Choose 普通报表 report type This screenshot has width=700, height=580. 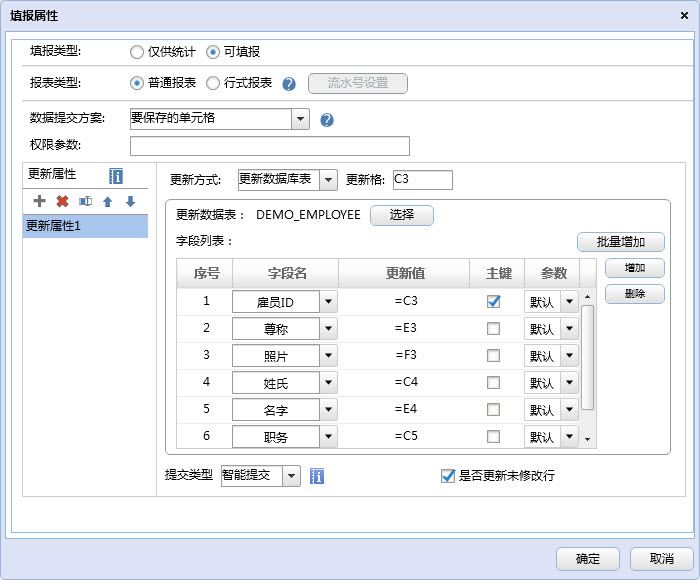coord(137,83)
